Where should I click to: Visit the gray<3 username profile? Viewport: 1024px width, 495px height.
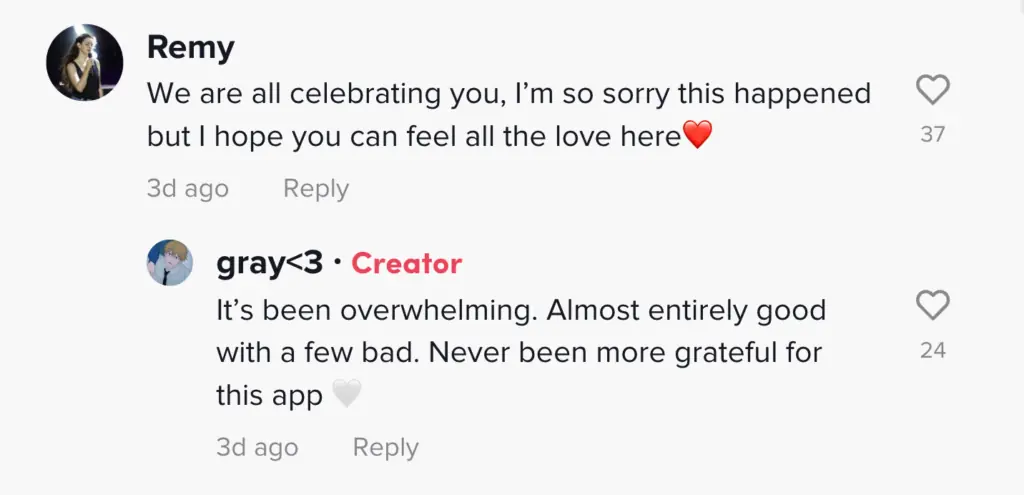tap(269, 264)
